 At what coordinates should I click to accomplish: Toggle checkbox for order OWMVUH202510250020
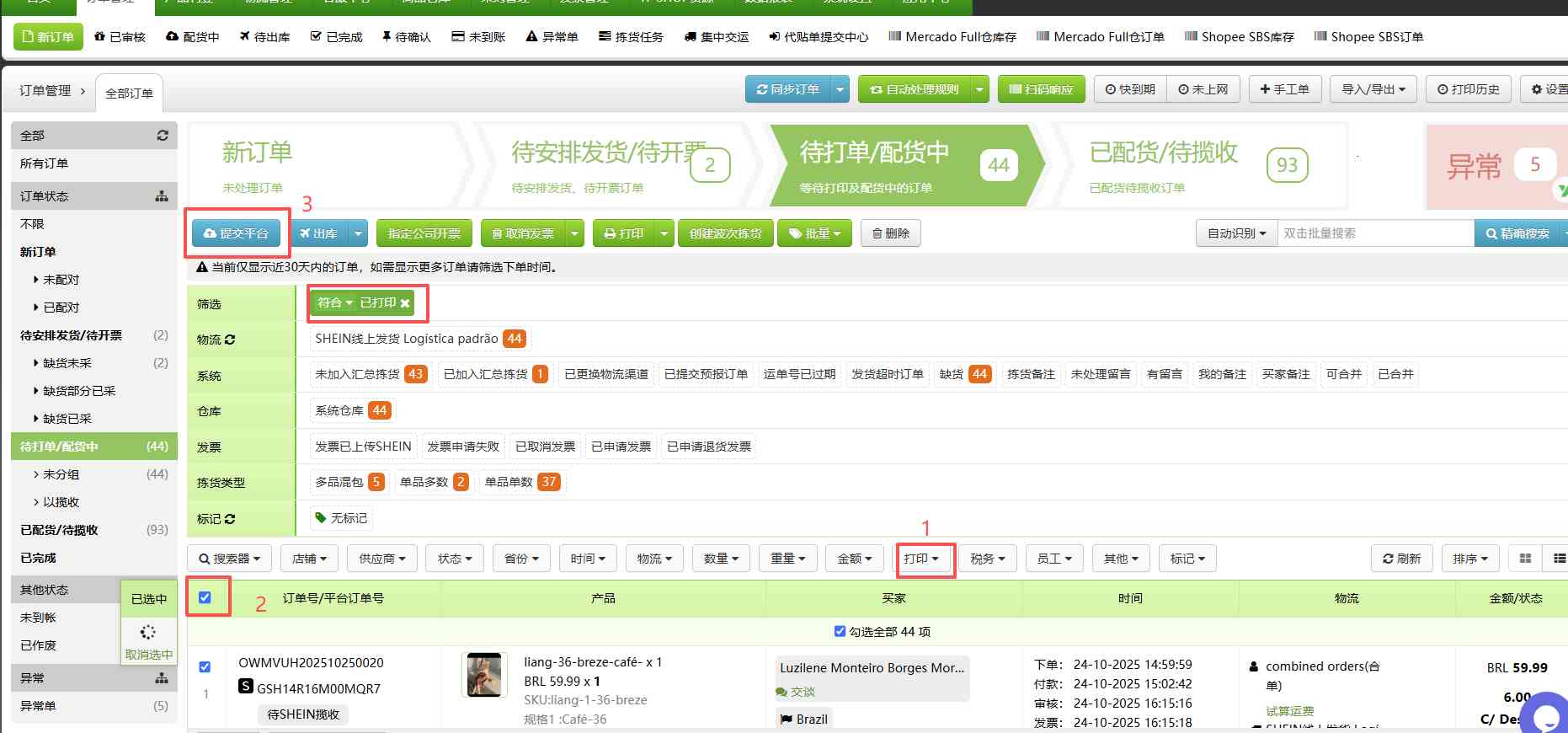(205, 666)
